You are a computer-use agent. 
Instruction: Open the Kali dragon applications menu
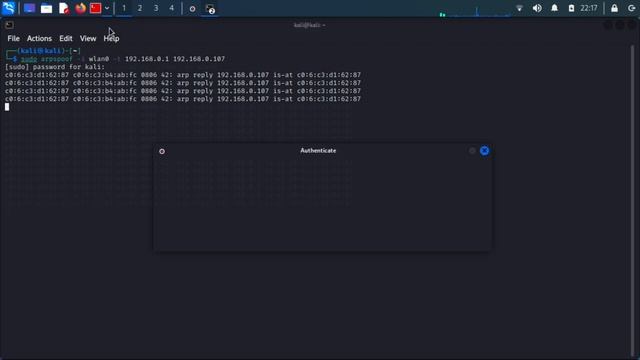click(9, 8)
